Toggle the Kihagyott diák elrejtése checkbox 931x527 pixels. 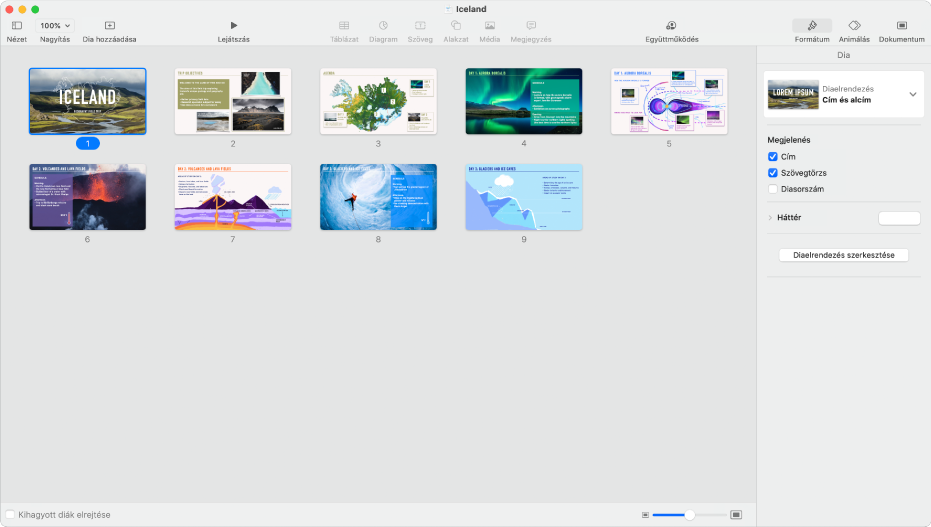pyautogui.click(x=10, y=515)
